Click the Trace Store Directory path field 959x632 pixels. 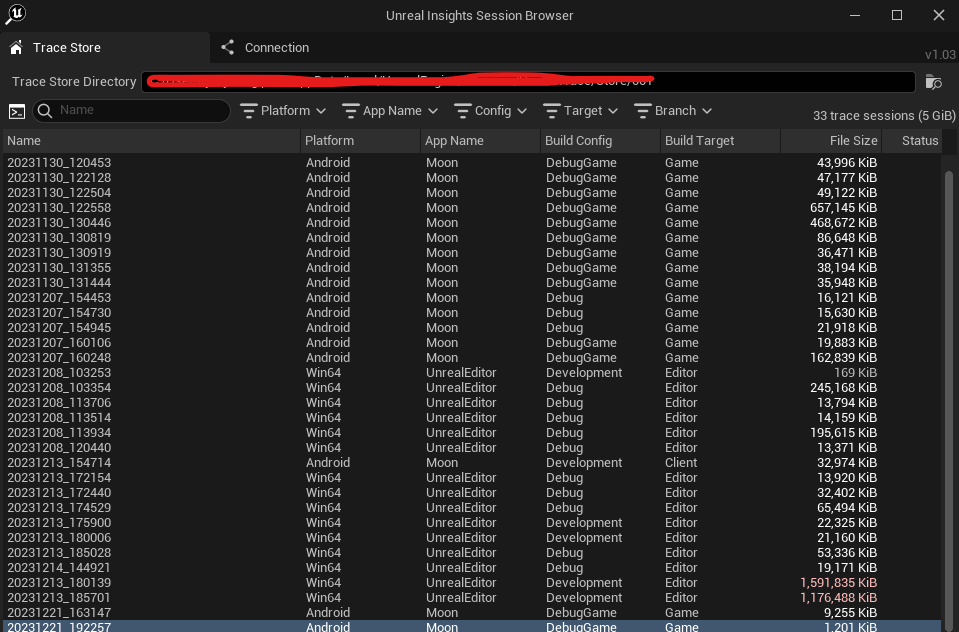[x=528, y=82]
